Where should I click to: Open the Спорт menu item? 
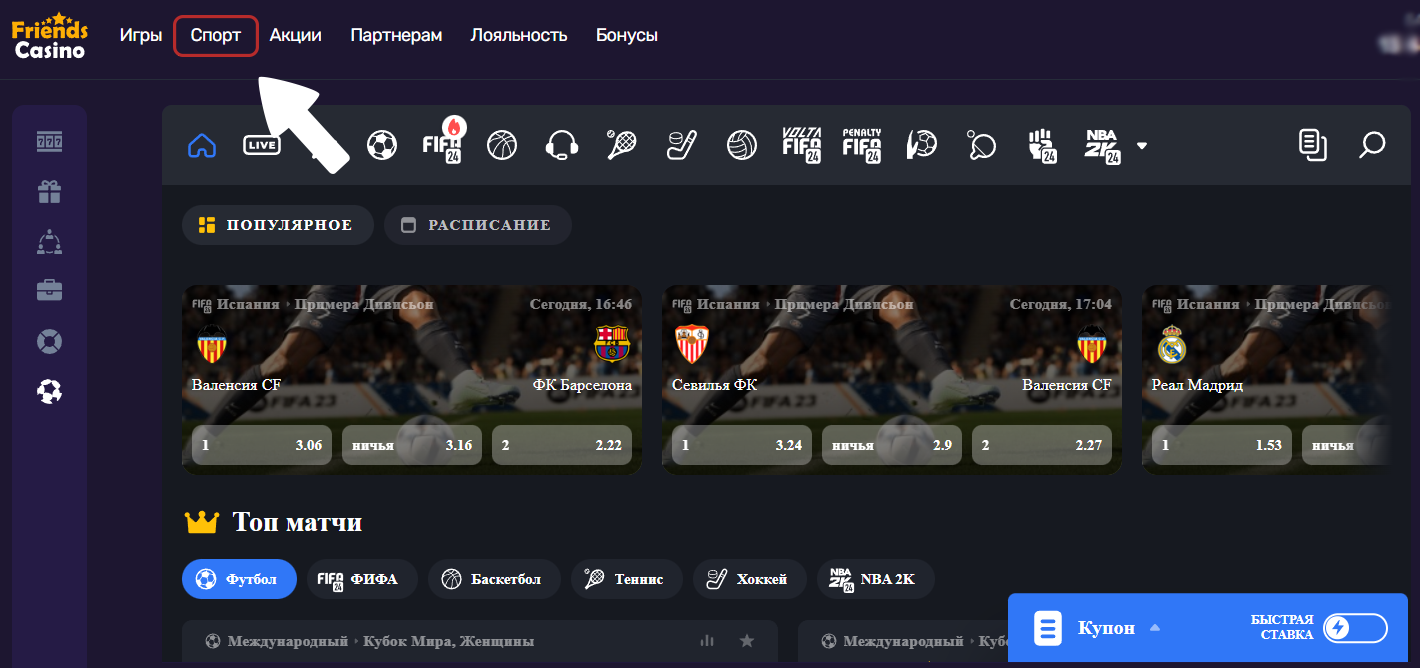click(x=216, y=35)
